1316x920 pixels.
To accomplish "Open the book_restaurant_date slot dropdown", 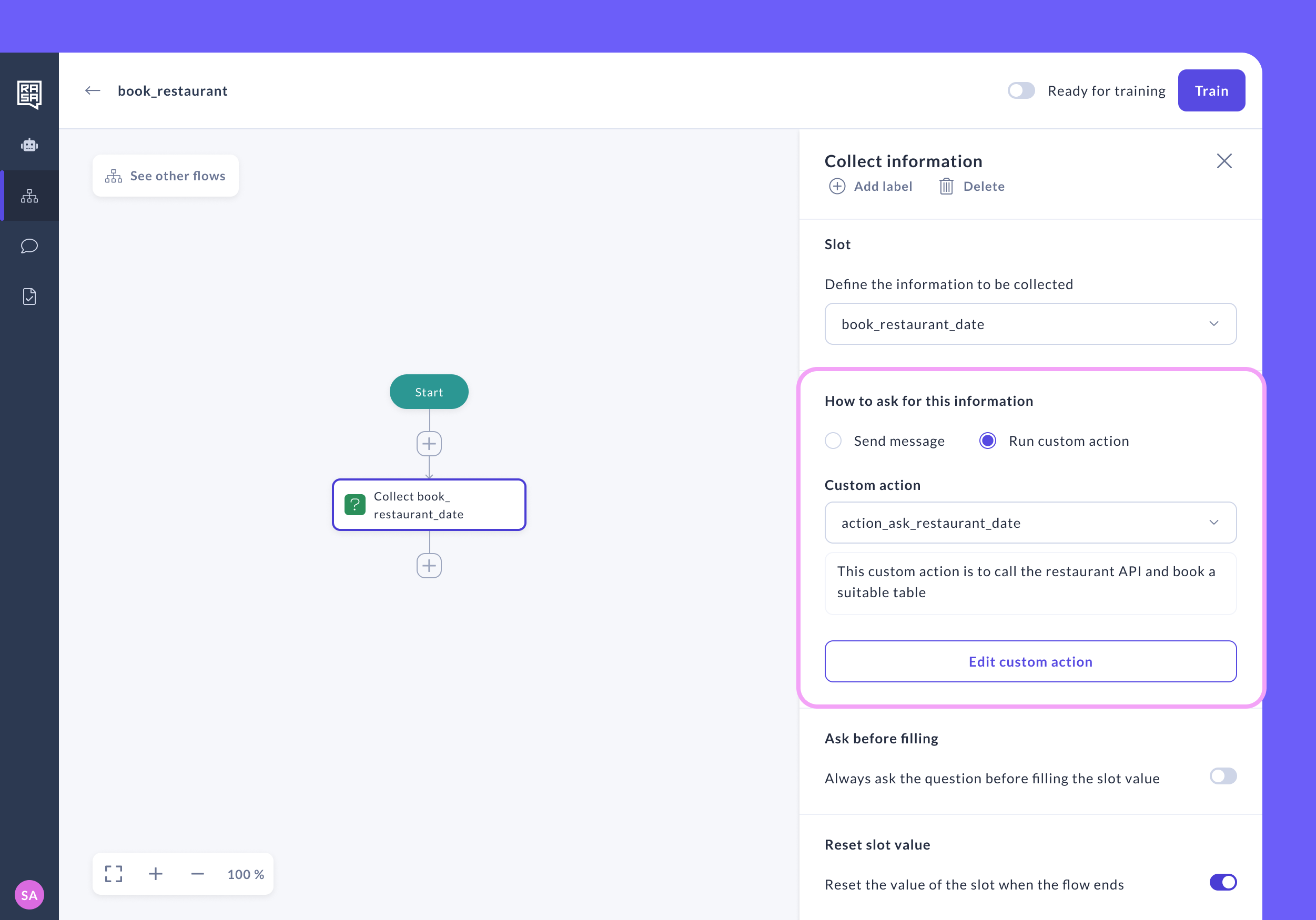I will click(x=1030, y=324).
